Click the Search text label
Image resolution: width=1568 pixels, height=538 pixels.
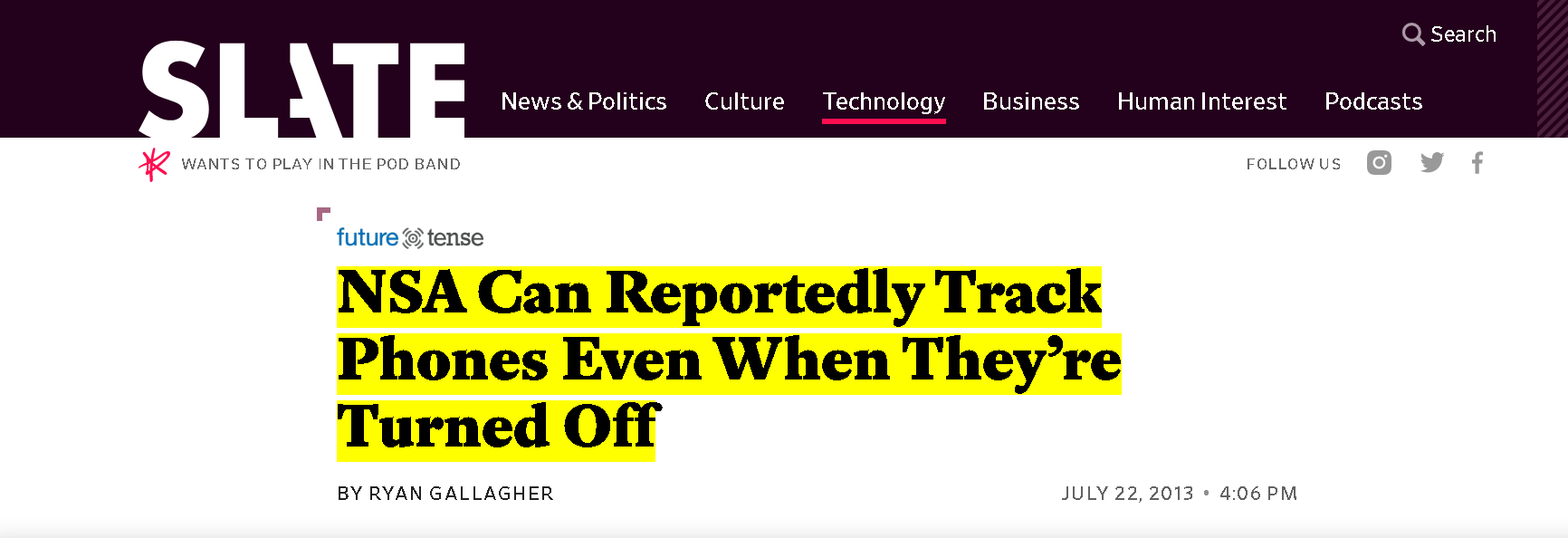1463,34
